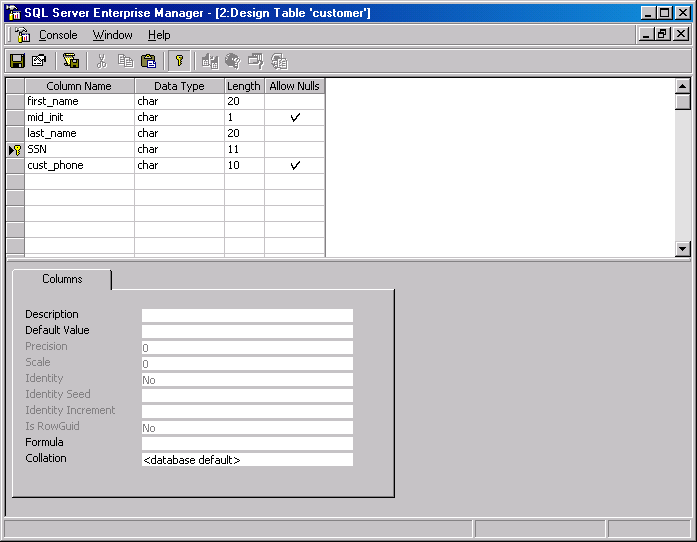Select the SSN row key selector
697x542 pixels.
[15, 150]
